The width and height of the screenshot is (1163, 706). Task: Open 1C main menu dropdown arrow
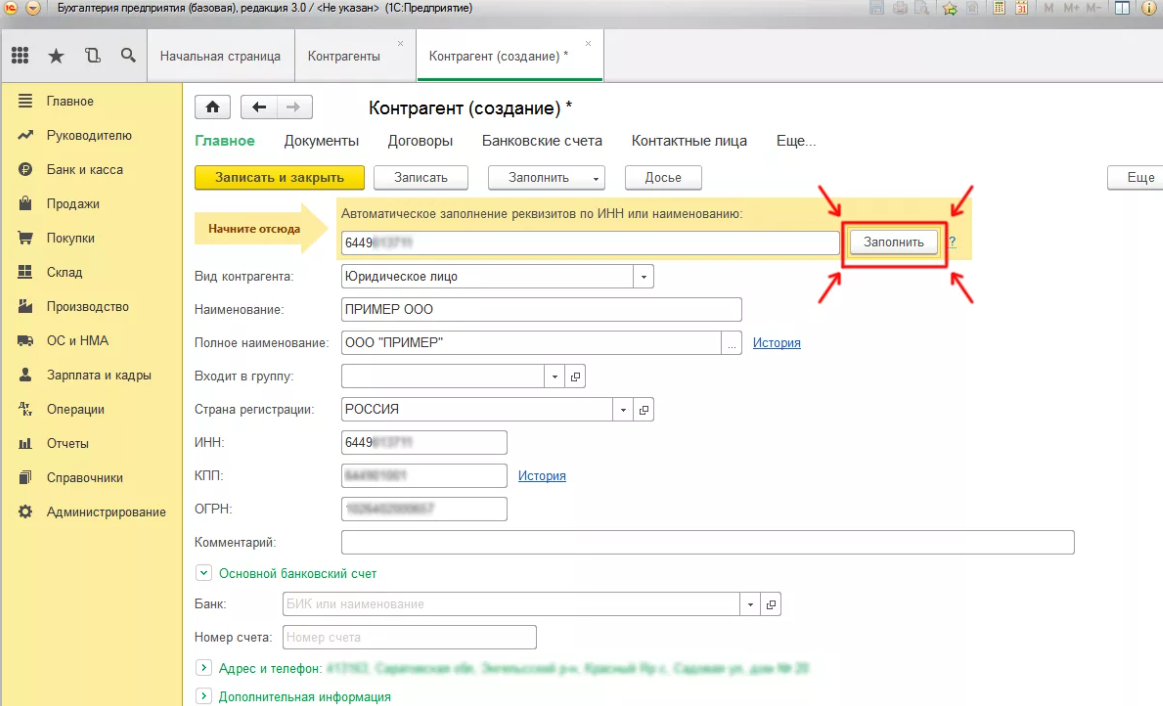pos(33,8)
